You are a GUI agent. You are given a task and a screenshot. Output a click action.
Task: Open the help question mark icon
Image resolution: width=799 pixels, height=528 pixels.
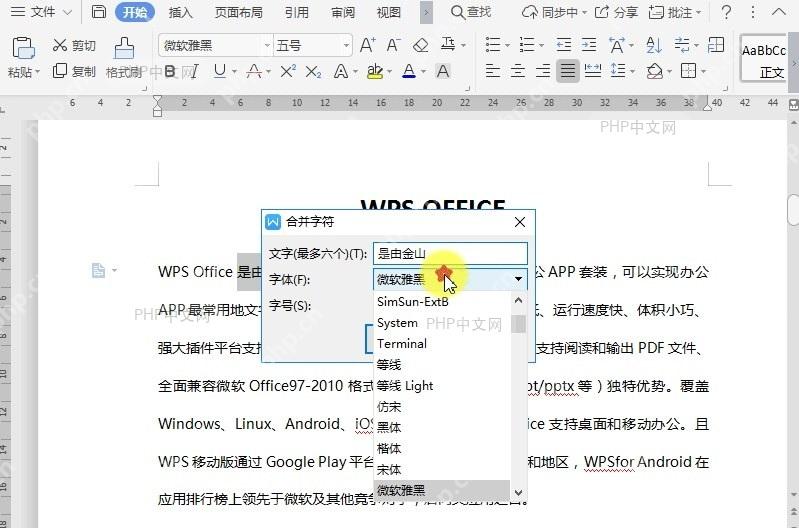pyautogui.click(x=727, y=12)
